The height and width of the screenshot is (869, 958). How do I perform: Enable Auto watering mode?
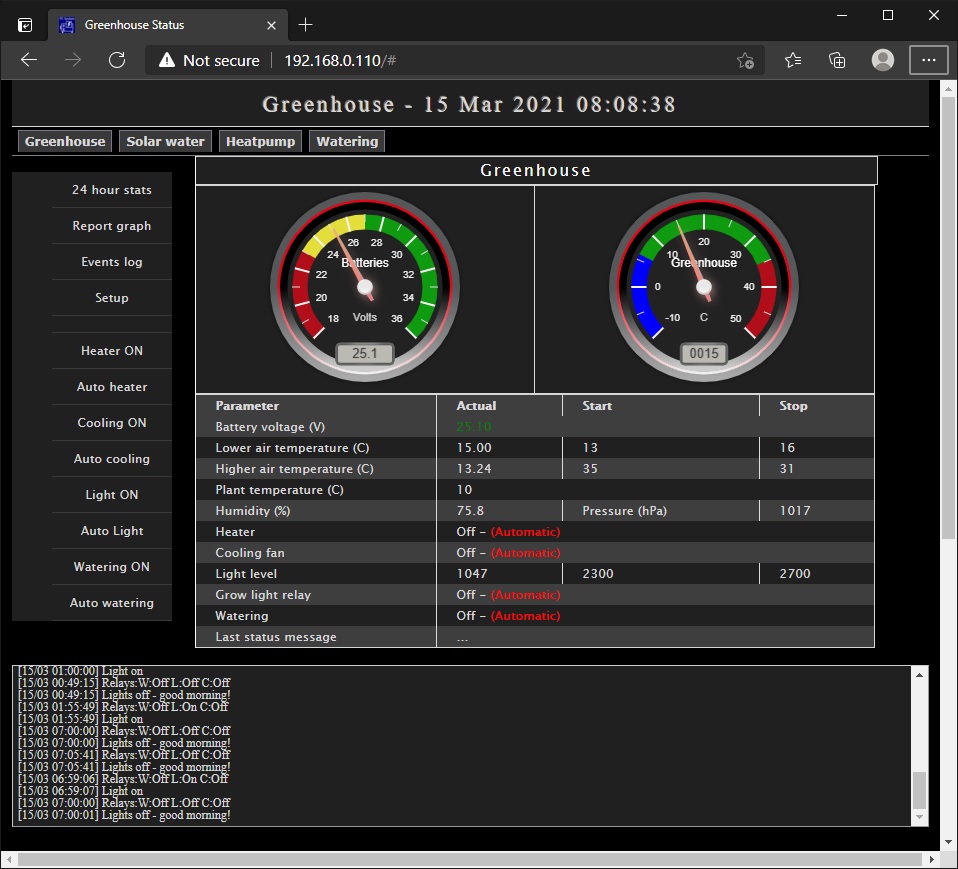(112, 603)
